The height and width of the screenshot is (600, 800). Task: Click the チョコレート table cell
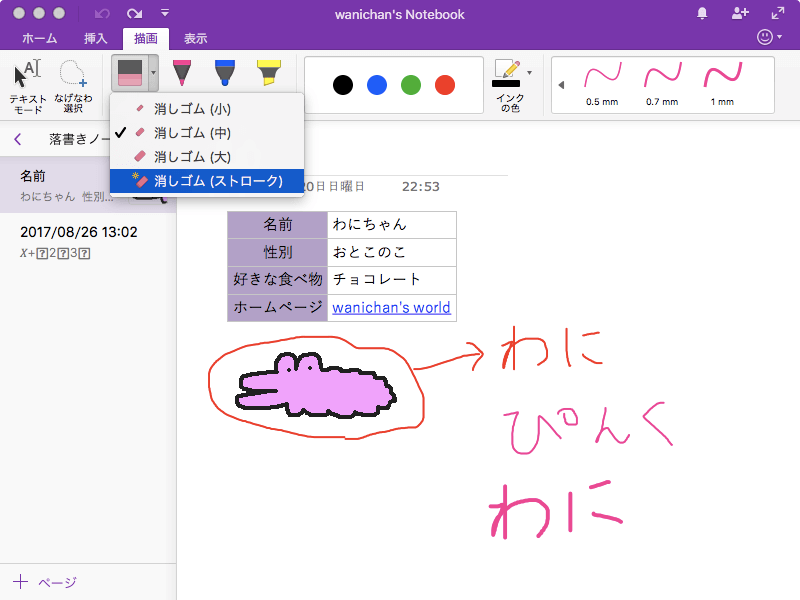(x=392, y=280)
